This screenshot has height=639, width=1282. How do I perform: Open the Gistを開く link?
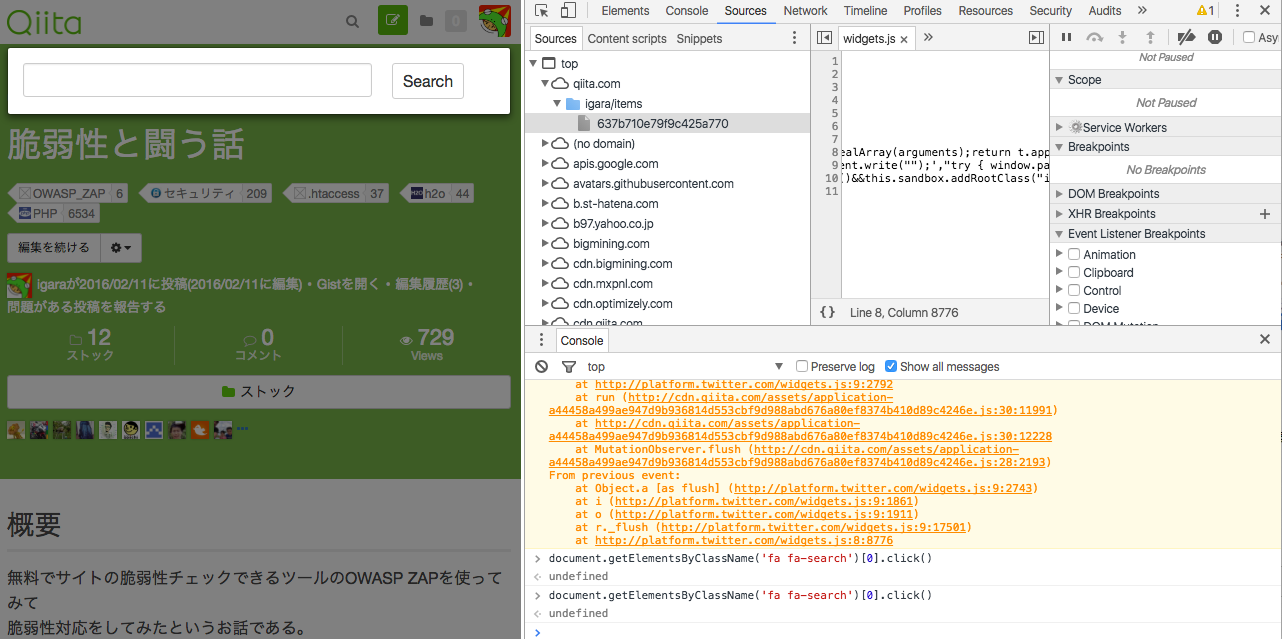point(349,285)
